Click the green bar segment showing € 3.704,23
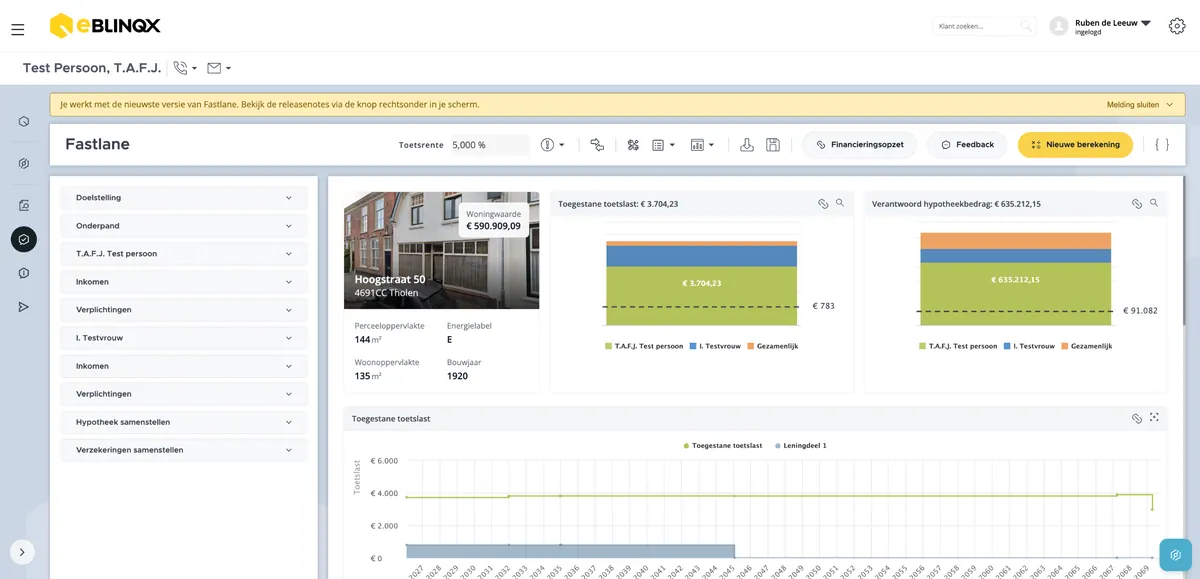The image size is (1200, 579). point(701,296)
